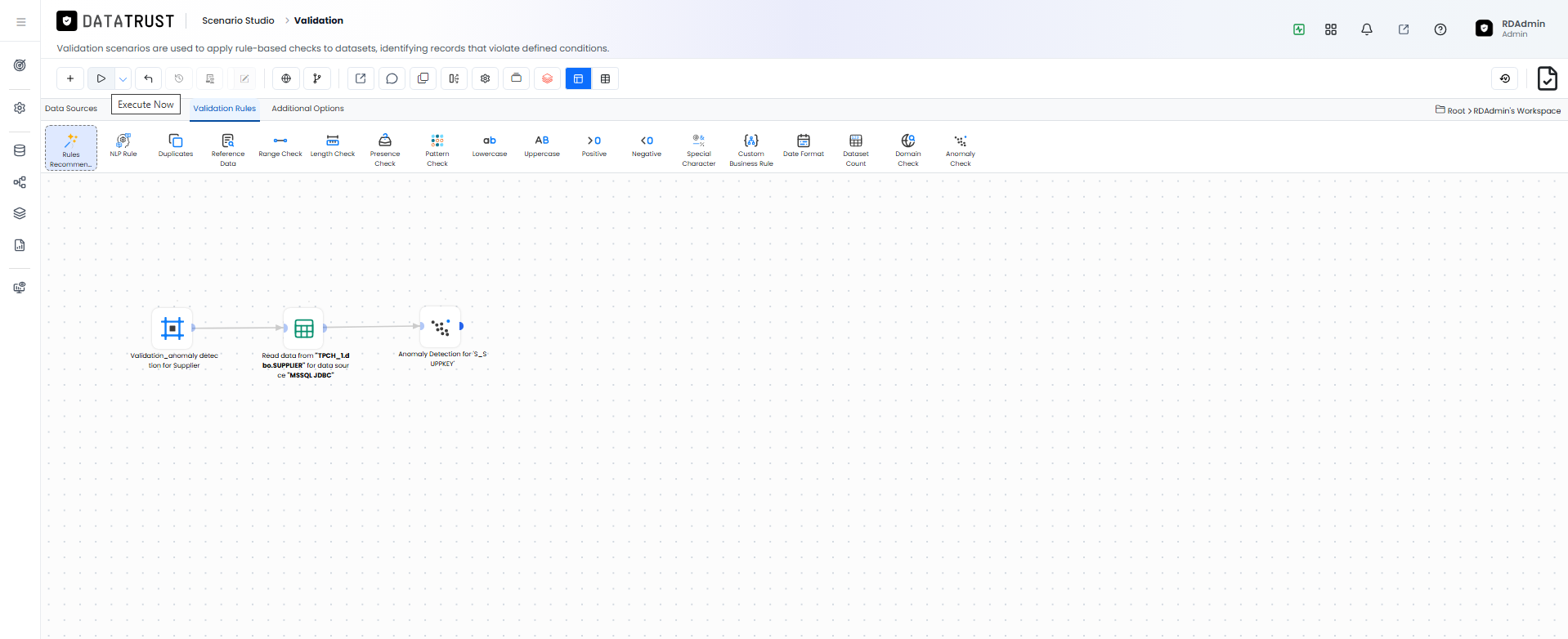The height and width of the screenshot is (639, 1568).
Task: Toggle the highlighted canvas layout view
Action: [x=578, y=78]
